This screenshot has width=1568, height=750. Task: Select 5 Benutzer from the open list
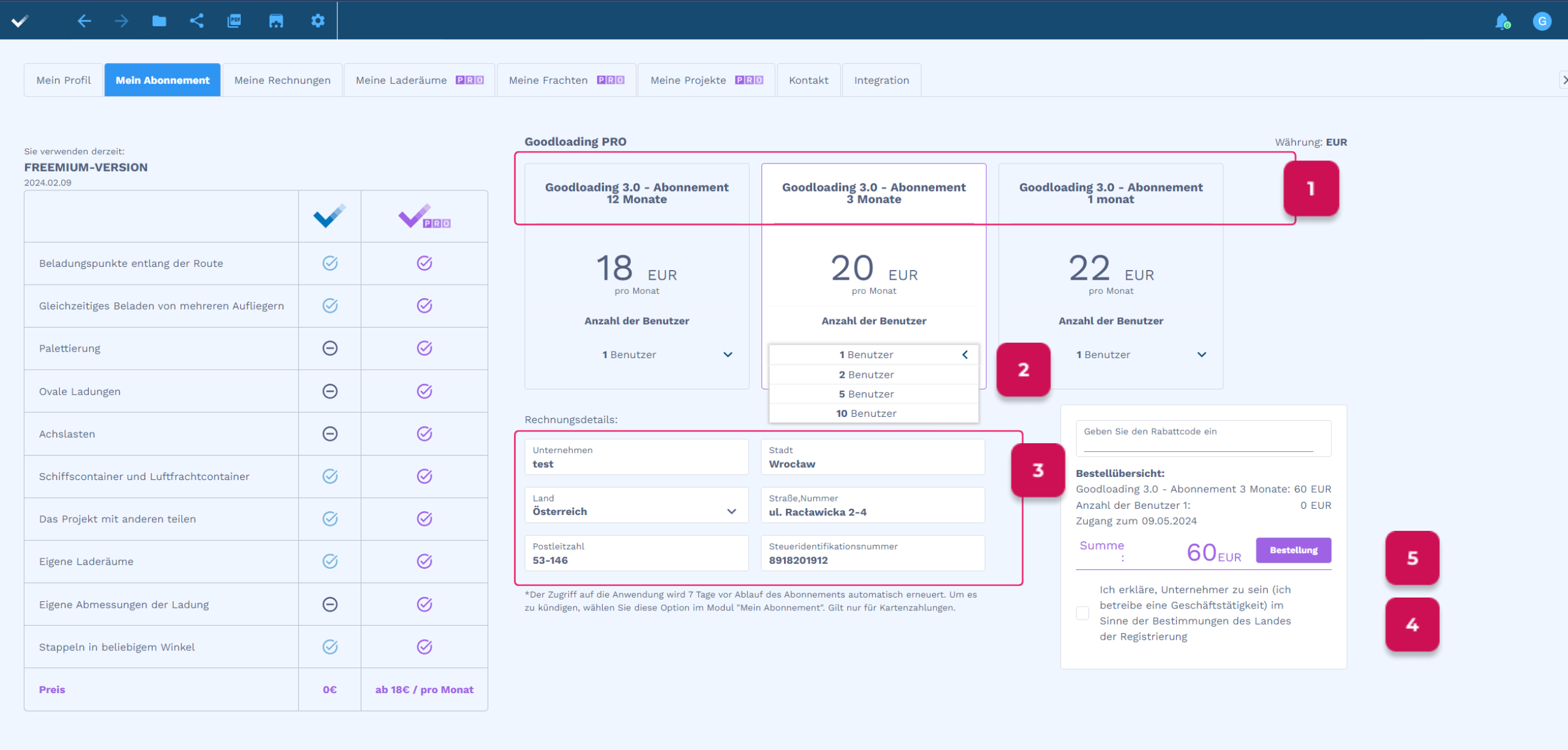point(866,394)
